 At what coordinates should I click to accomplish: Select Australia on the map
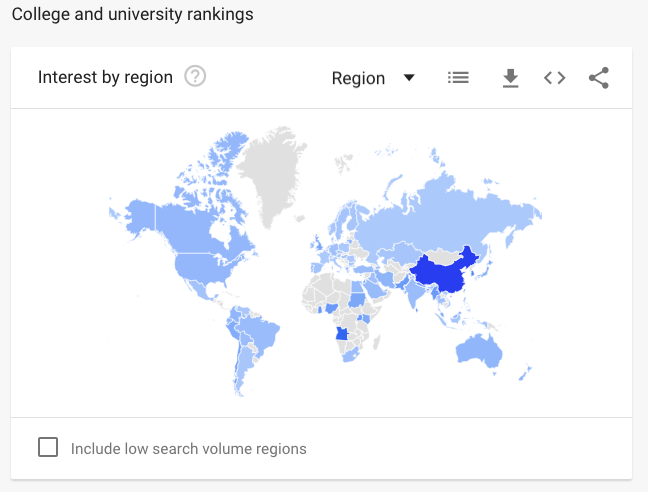[x=479, y=351]
